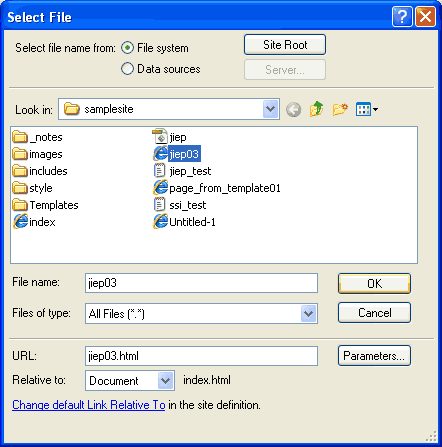Image resolution: width=442 pixels, height=447 pixels.
Task: Select the ssi_test file
Action: point(180,205)
